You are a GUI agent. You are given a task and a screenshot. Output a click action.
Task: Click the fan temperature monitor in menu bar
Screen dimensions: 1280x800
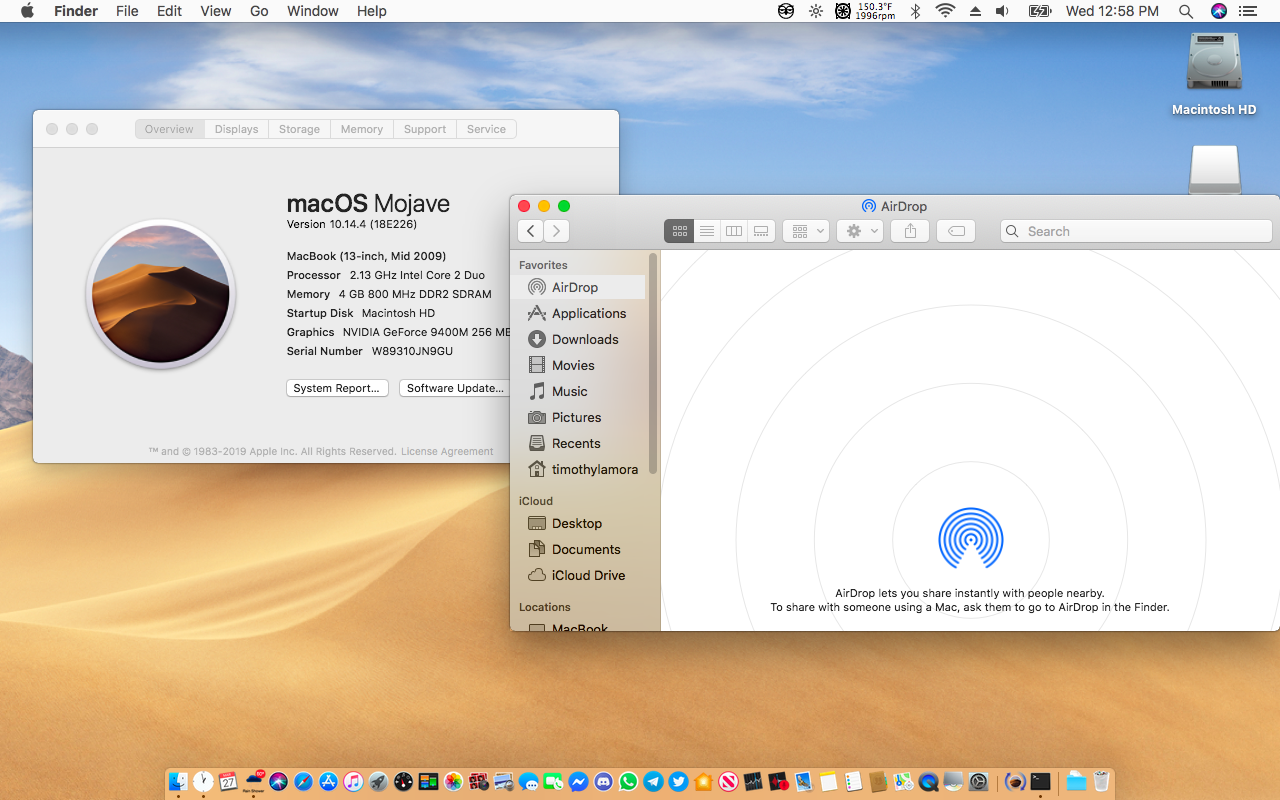866,11
